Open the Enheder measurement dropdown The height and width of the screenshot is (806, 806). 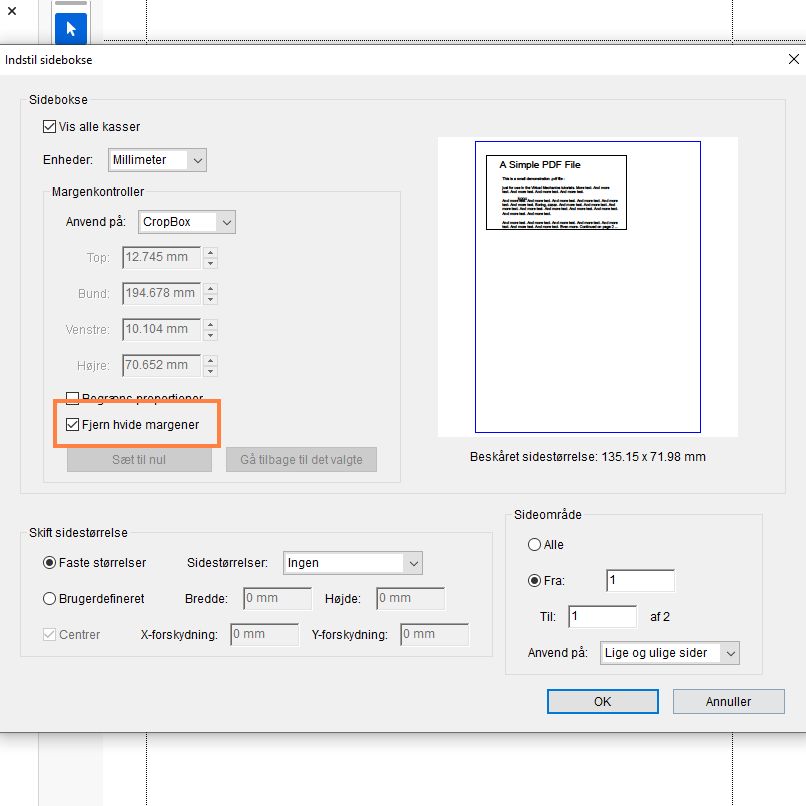pos(158,159)
